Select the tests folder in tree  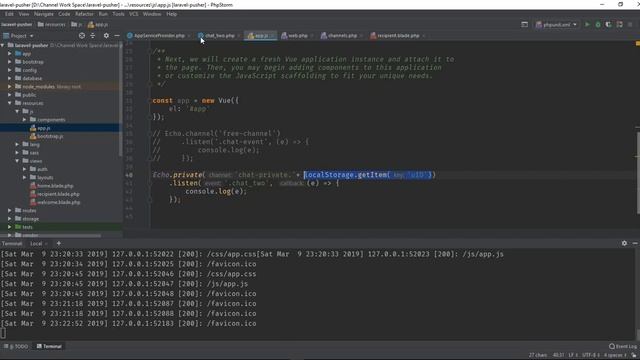pyautogui.click(x=27, y=227)
